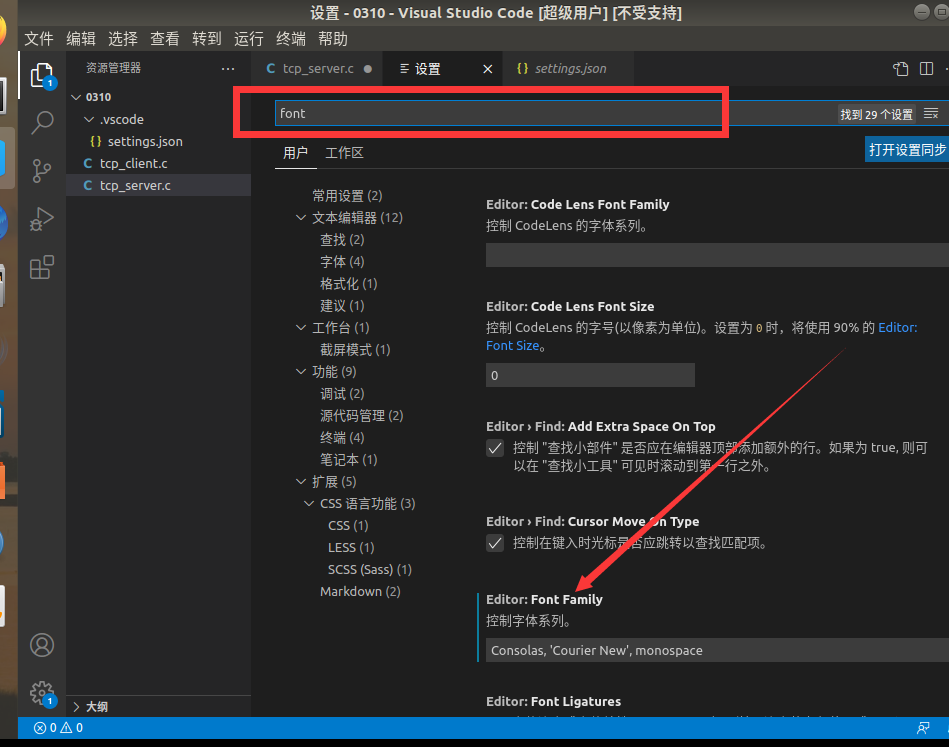Collapse the CSS 语言功能 (3) group
949x747 pixels.
309,503
